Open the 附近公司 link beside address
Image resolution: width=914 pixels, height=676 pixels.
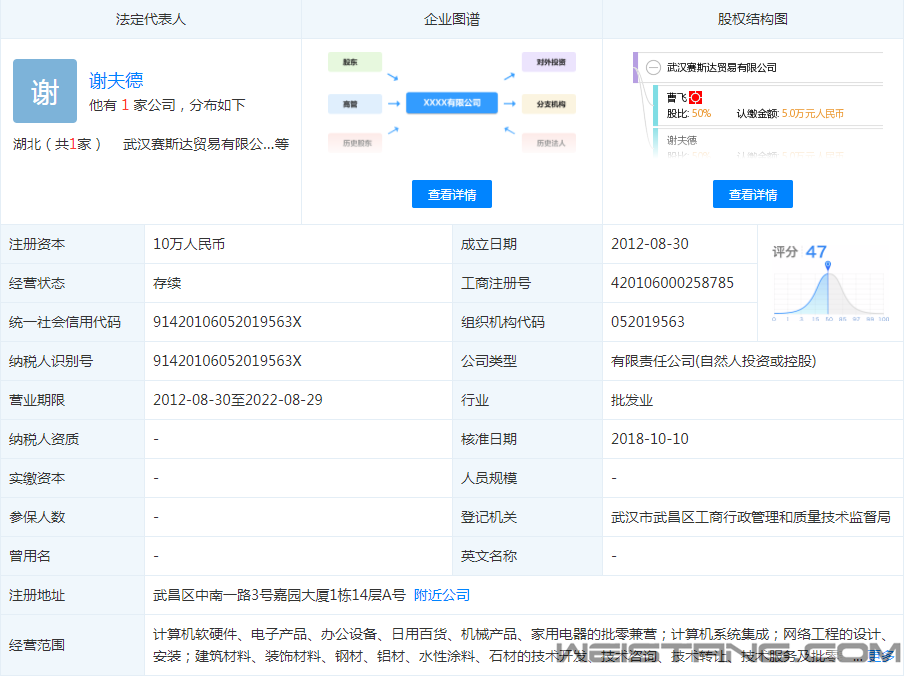(x=442, y=595)
